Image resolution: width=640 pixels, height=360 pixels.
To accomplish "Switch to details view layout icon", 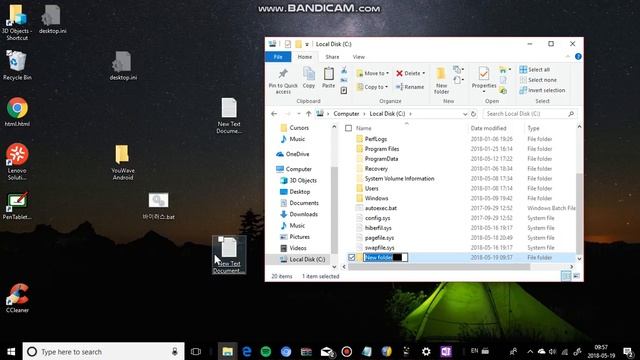I will coord(566,276).
